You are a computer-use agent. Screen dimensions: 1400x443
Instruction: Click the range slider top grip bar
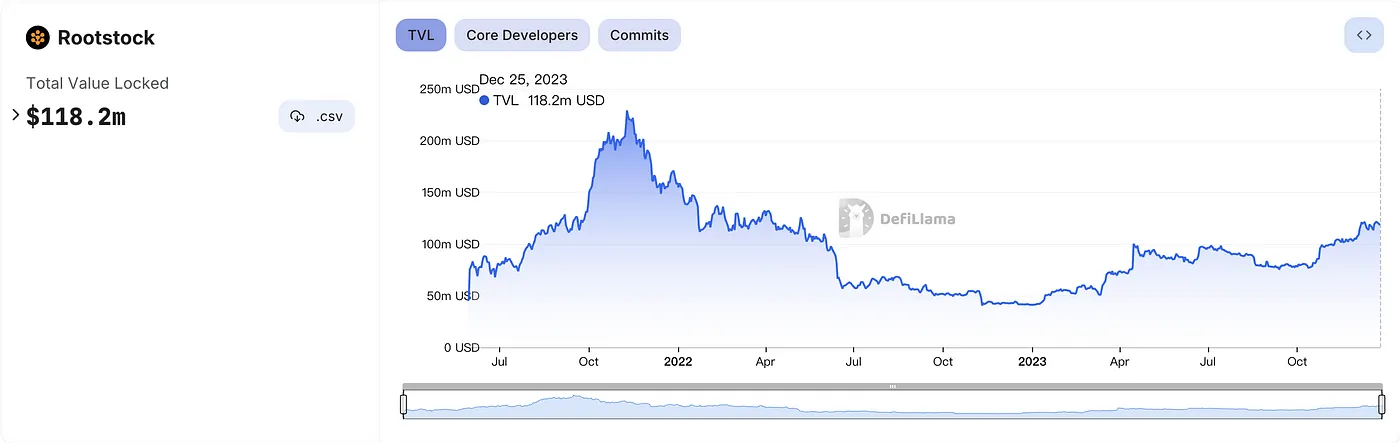click(893, 386)
